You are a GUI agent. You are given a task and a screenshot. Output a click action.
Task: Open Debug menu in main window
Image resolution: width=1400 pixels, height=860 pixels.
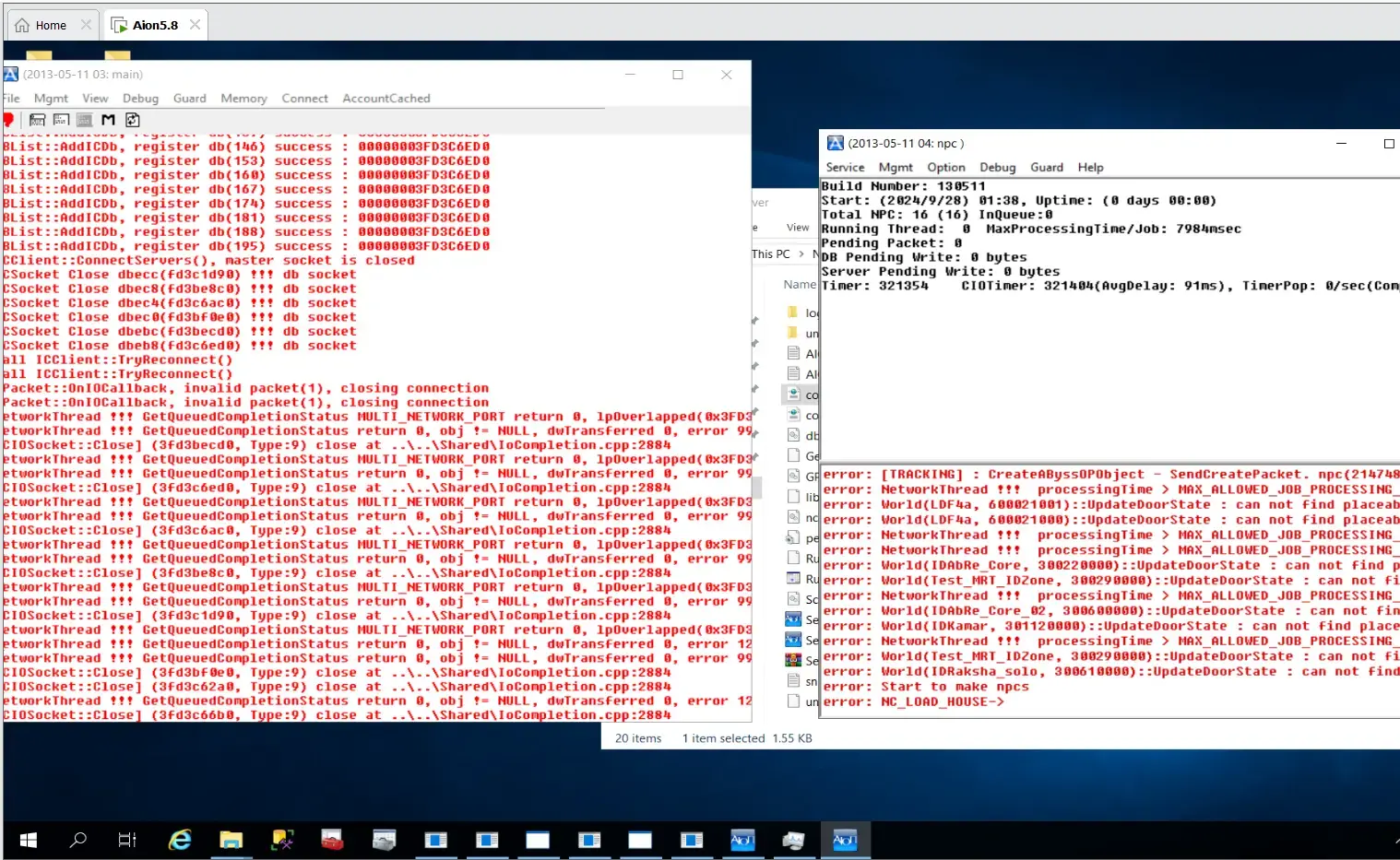point(140,98)
